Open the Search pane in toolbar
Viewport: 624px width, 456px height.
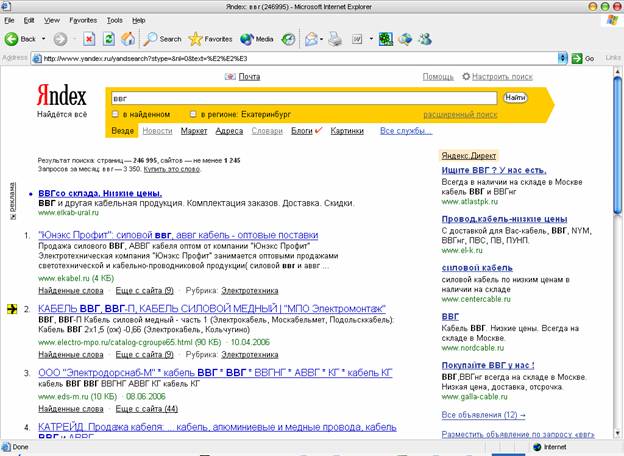pos(162,39)
